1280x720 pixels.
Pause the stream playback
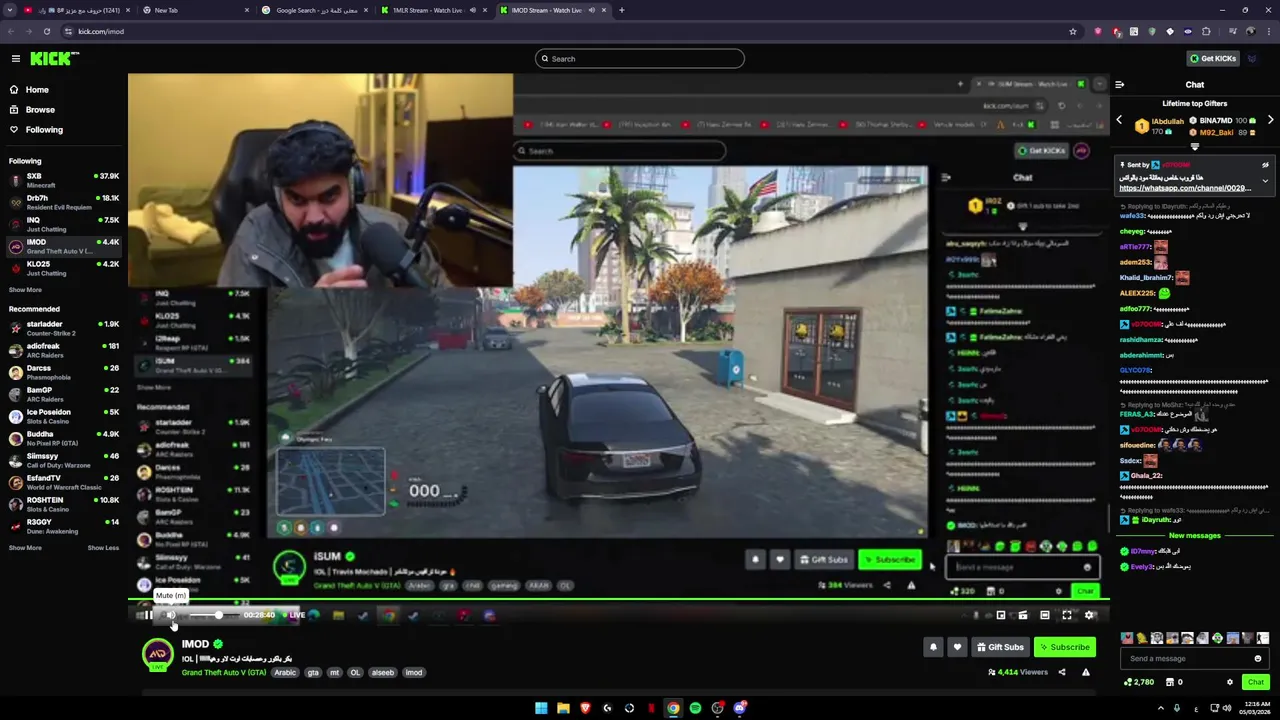(x=148, y=615)
